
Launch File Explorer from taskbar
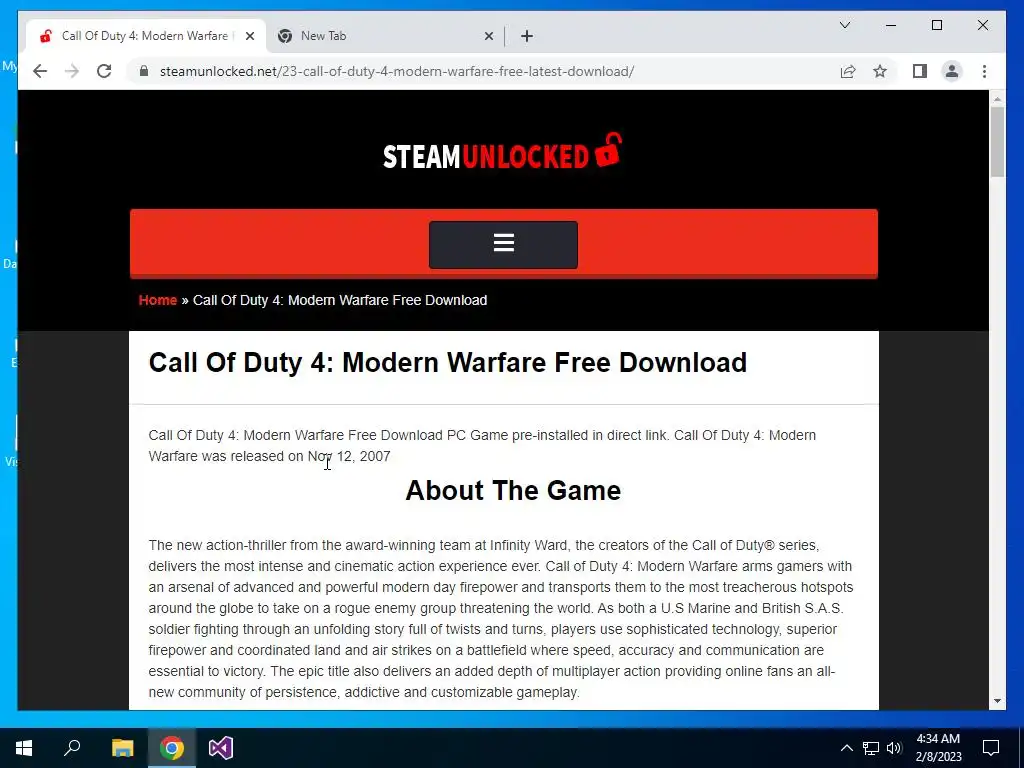click(122, 748)
